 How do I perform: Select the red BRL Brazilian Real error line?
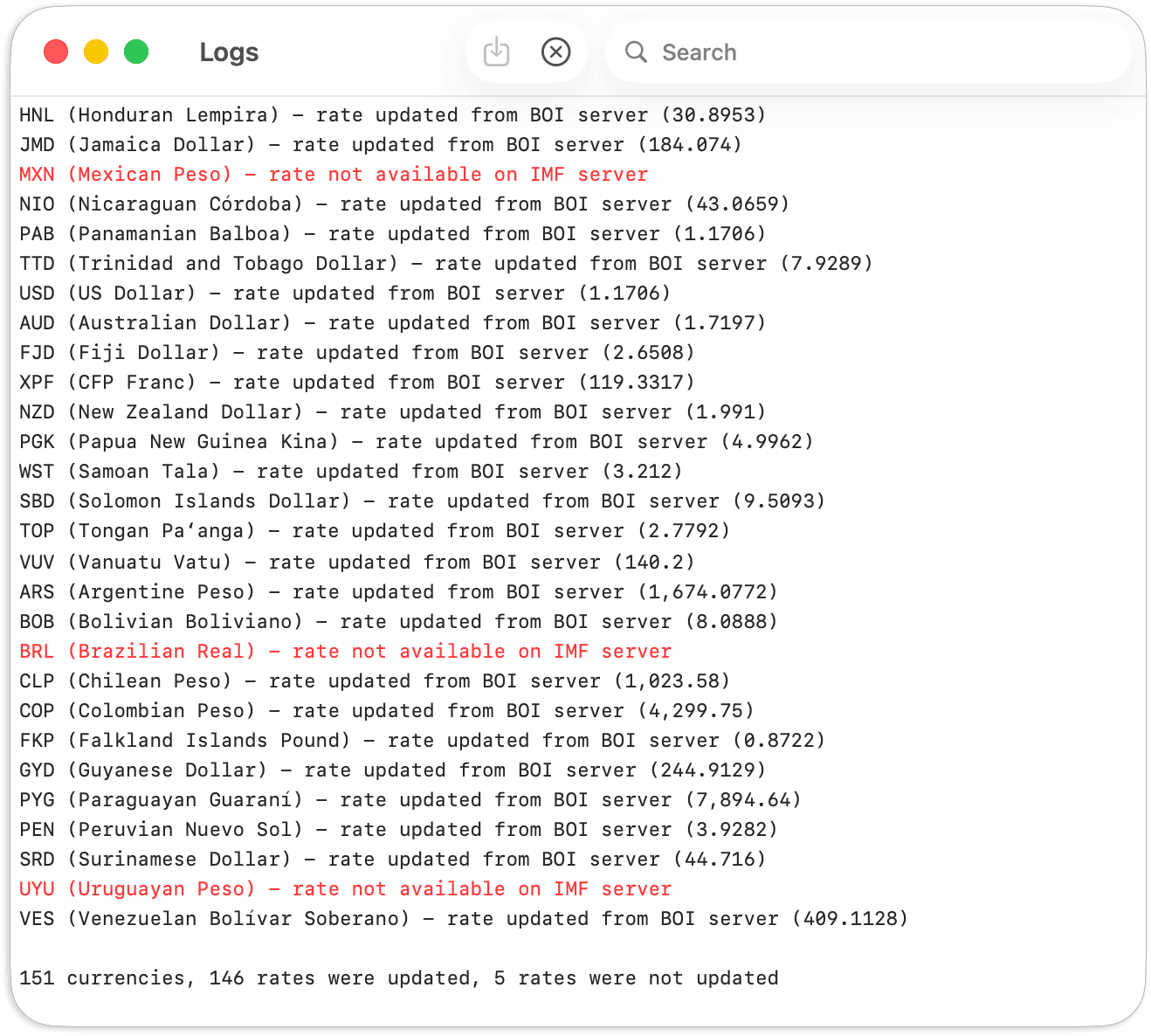click(x=345, y=652)
